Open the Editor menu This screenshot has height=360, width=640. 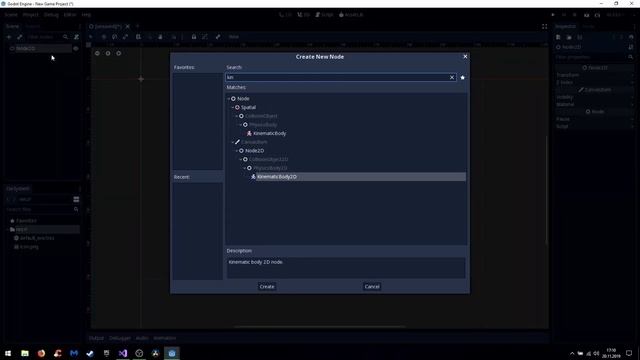(x=70, y=15)
